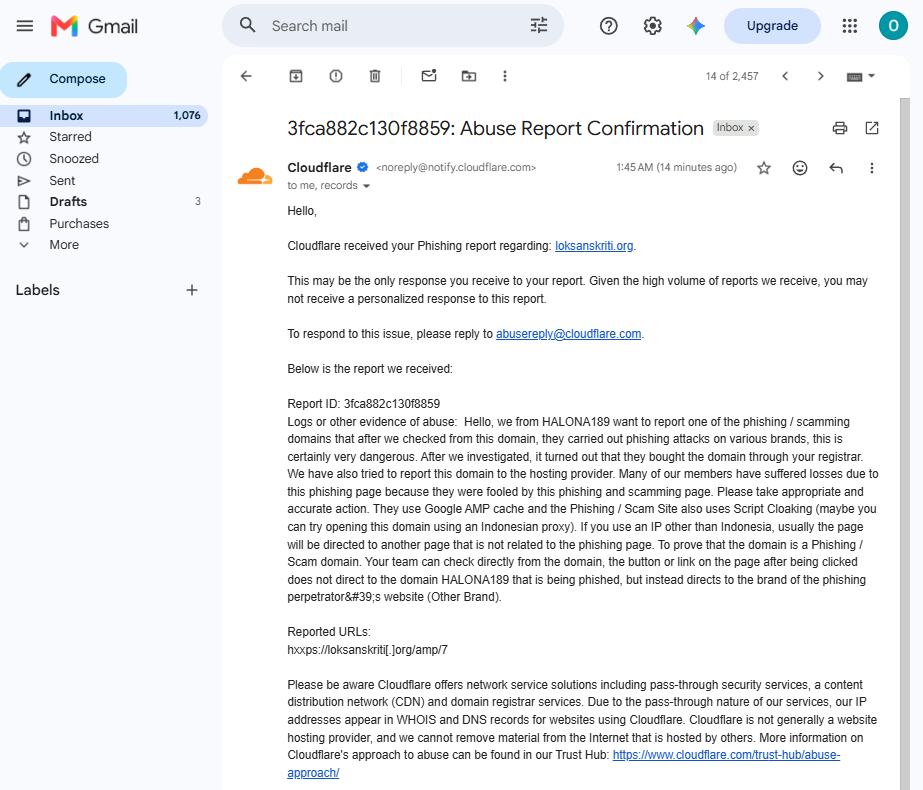Add an emoji reaction
The height and width of the screenshot is (790, 923).
pyautogui.click(x=800, y=168)
